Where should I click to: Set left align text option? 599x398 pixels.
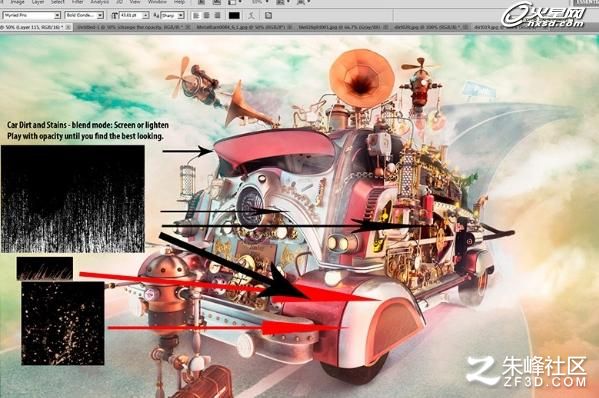[x=196, y=16]
